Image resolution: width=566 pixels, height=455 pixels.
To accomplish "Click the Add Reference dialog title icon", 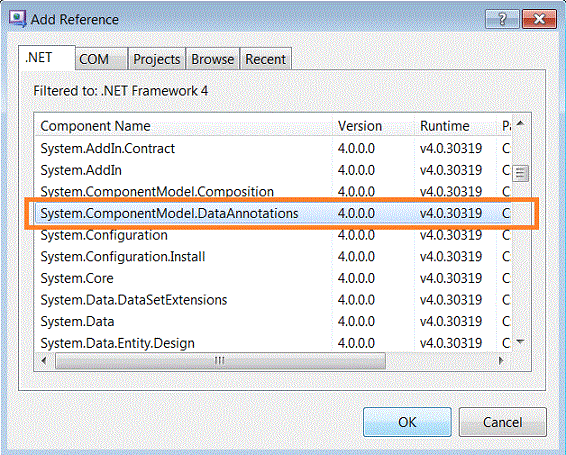I will (x=17, y=19).
